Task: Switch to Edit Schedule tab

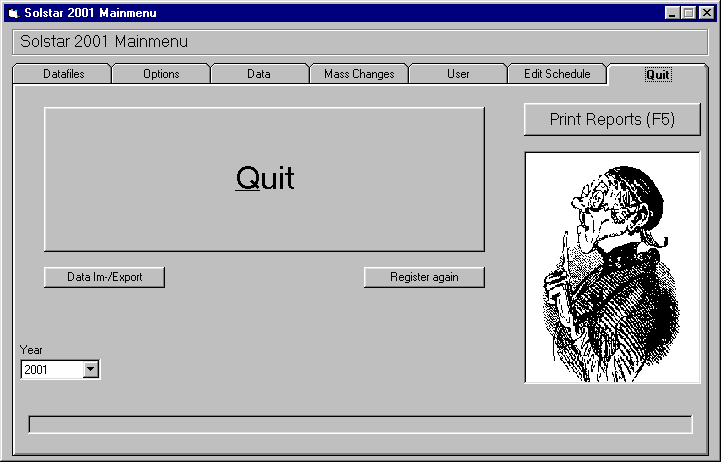Action: (557, 74)
